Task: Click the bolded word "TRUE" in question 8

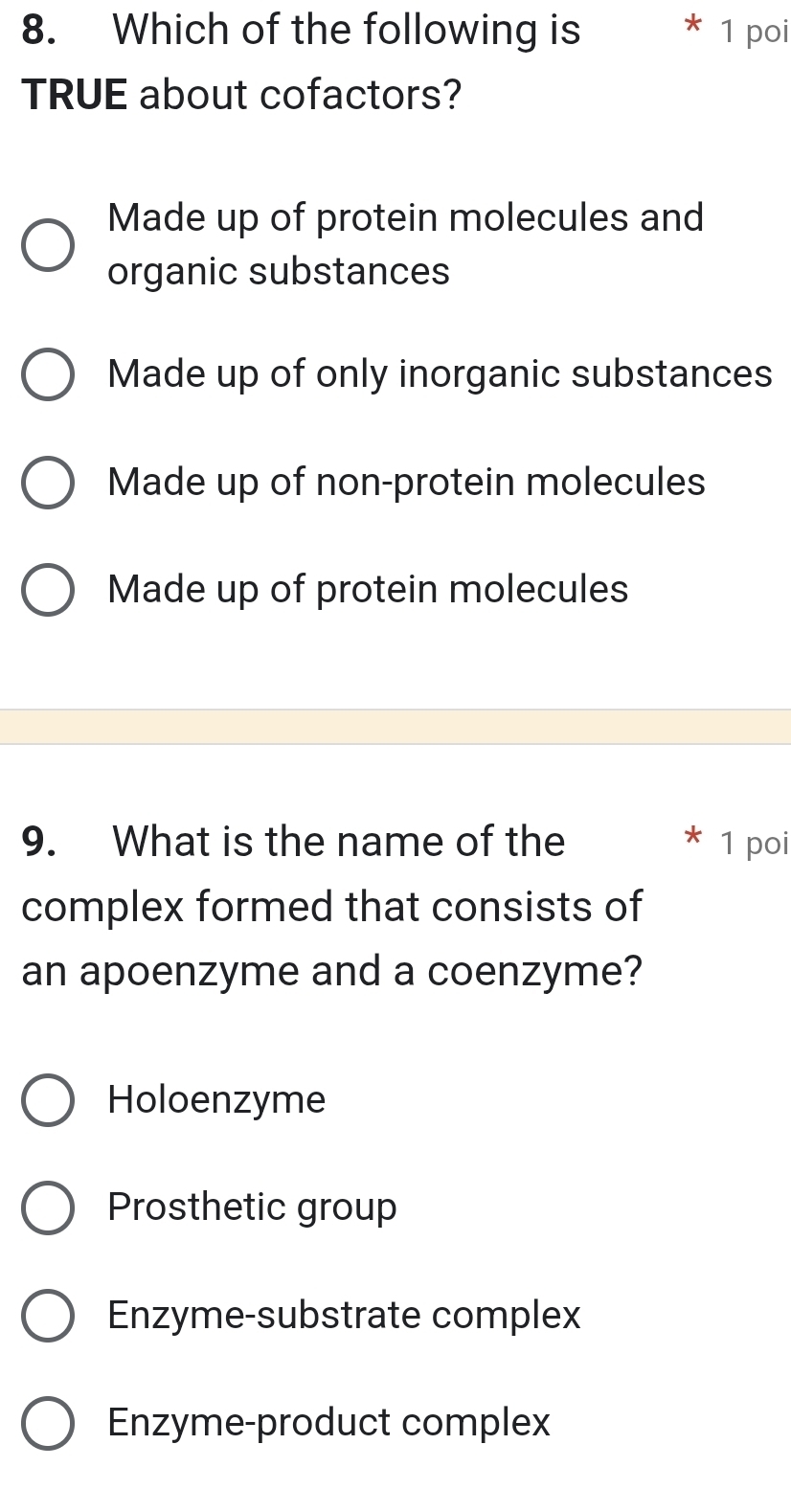Action: coord(73,95)
